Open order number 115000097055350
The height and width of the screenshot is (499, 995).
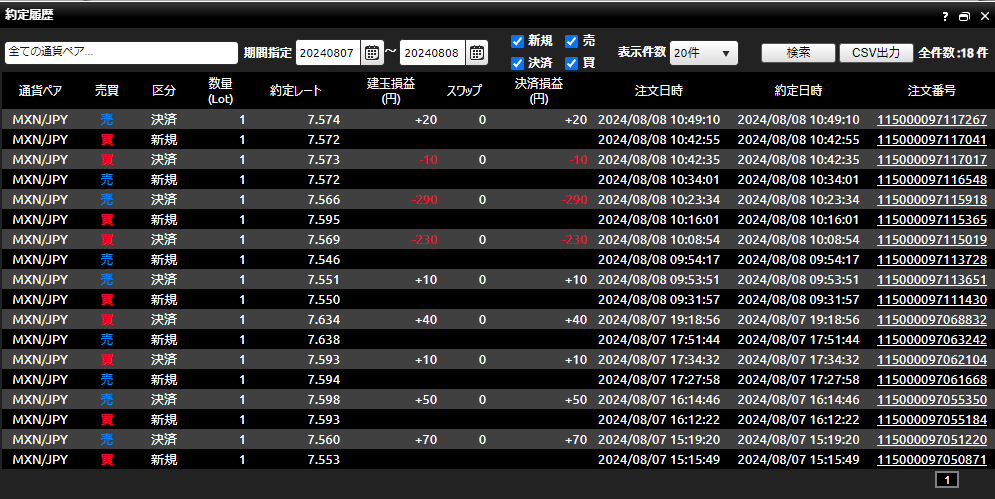click(x=932, y=399)
